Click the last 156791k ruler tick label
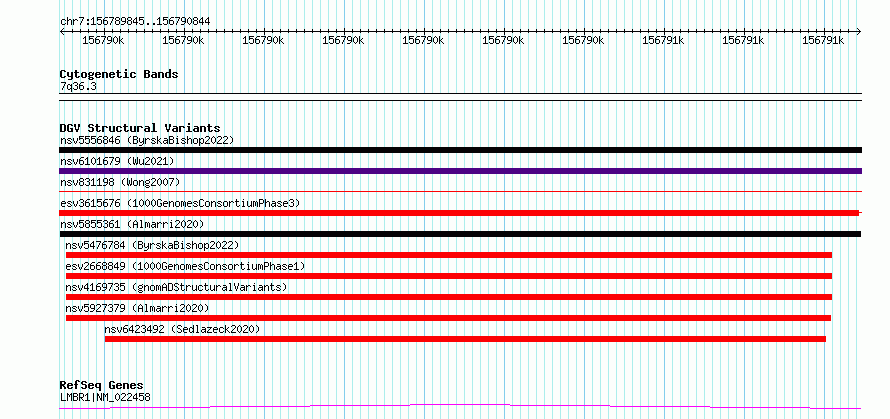The image size is (890, 419). tap(824, 41)
